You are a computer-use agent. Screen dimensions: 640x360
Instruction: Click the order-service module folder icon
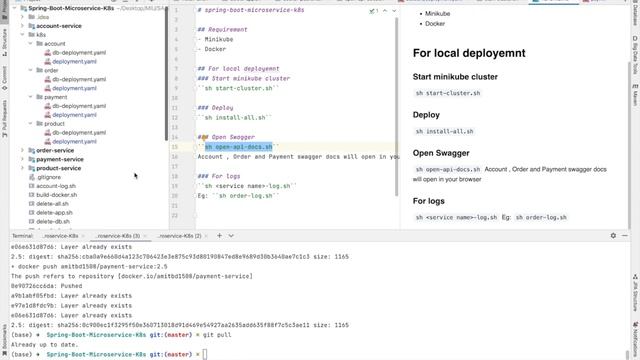pyautogui.click(x=31, y=150)
